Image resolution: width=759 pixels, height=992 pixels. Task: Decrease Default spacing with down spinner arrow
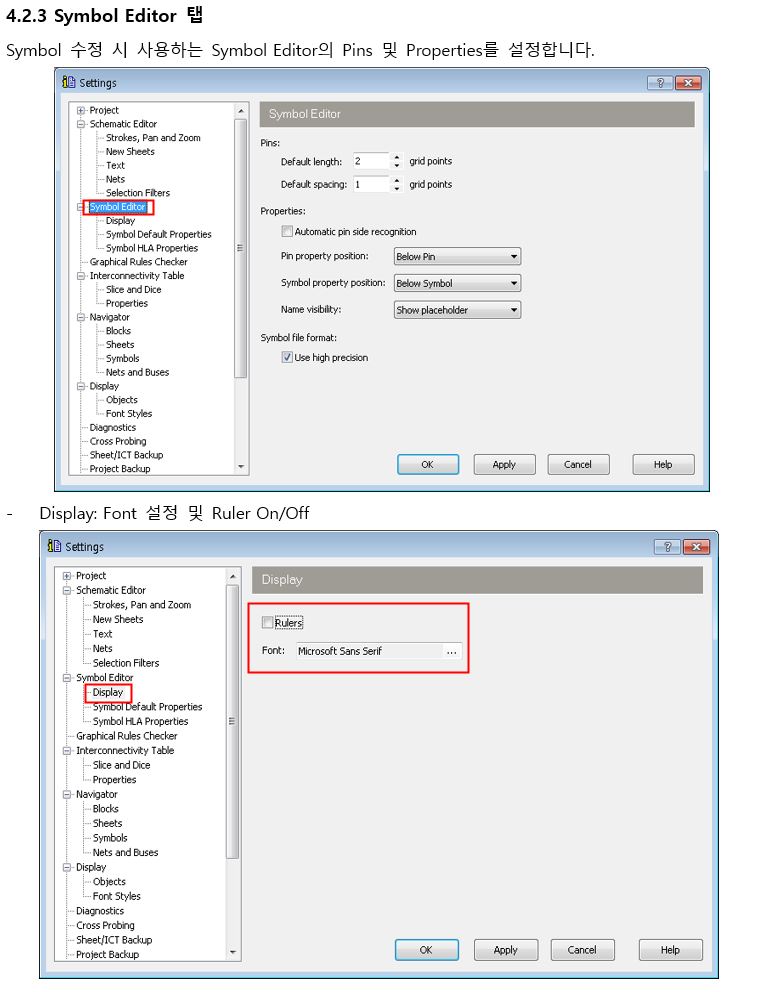tap(397, 188)
